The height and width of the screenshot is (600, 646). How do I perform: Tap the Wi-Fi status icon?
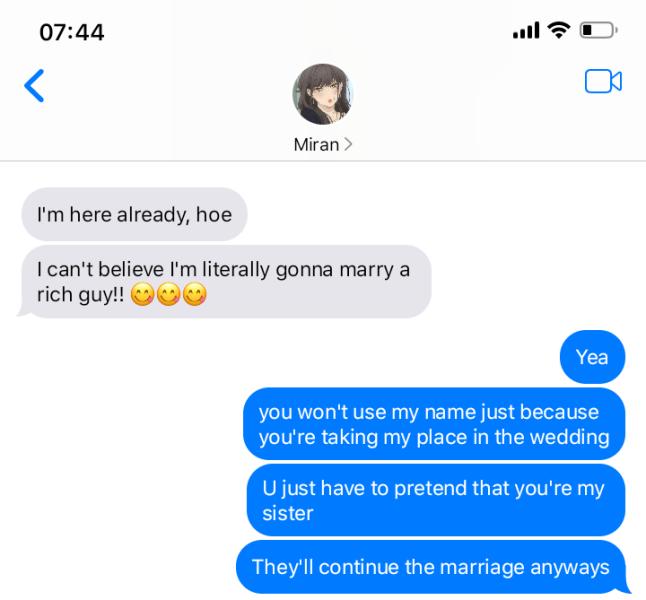(x=558, y=30)
